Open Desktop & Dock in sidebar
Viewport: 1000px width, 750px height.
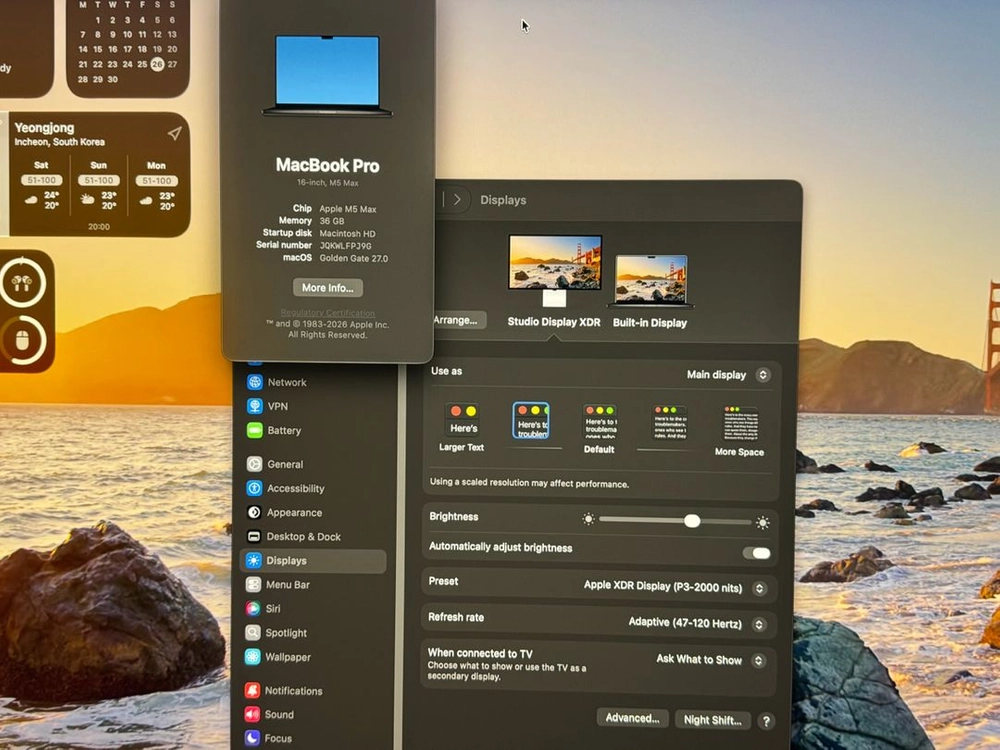[x=304, y=536]
